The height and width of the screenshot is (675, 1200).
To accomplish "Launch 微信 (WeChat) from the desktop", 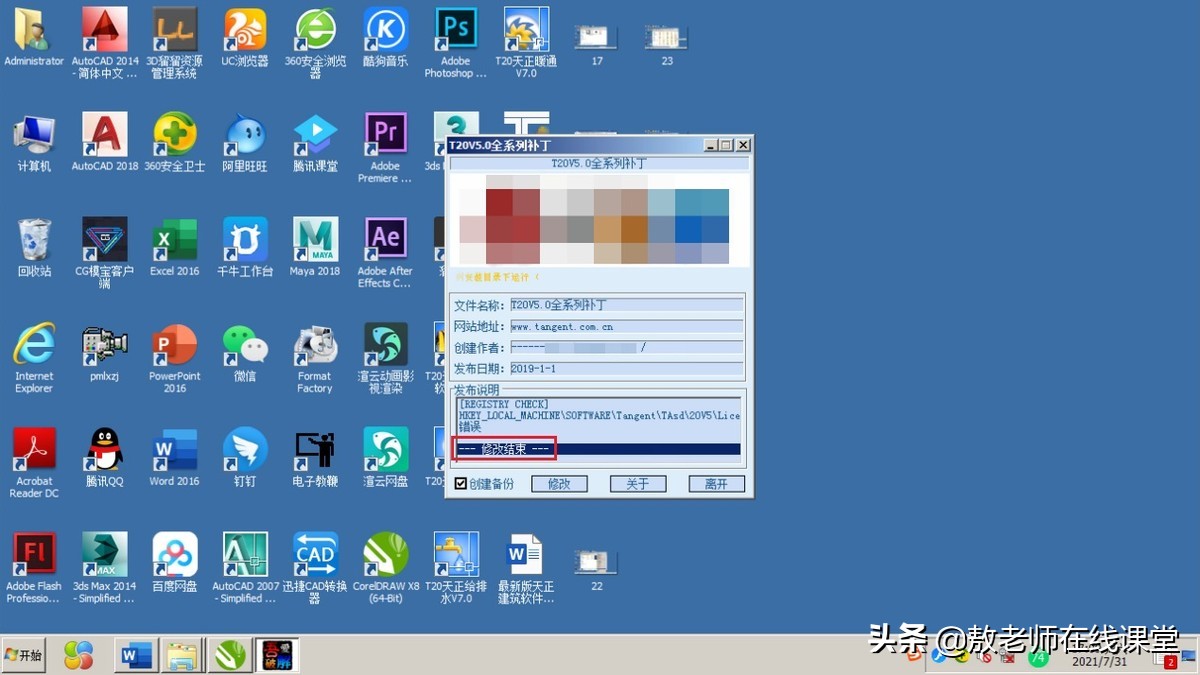I will click(244, 345).
